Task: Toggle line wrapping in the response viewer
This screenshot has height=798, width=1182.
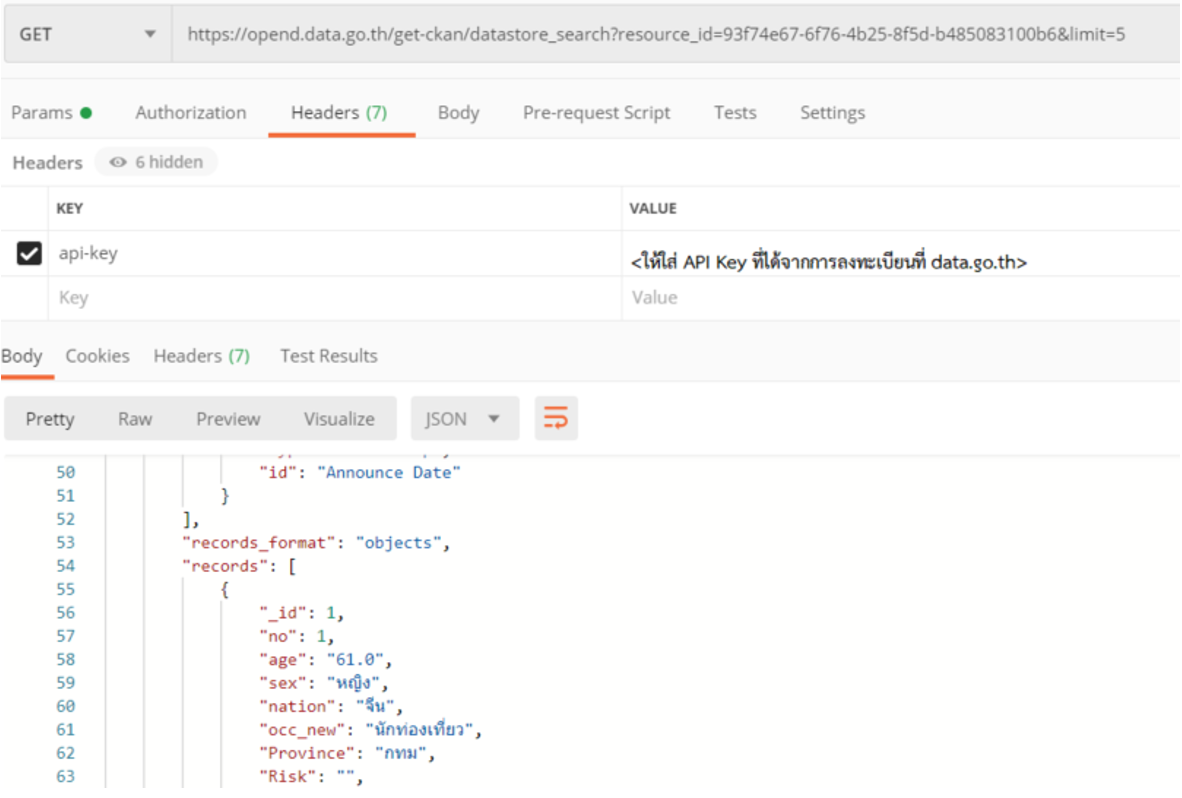Action: click(x=559, y=418)
